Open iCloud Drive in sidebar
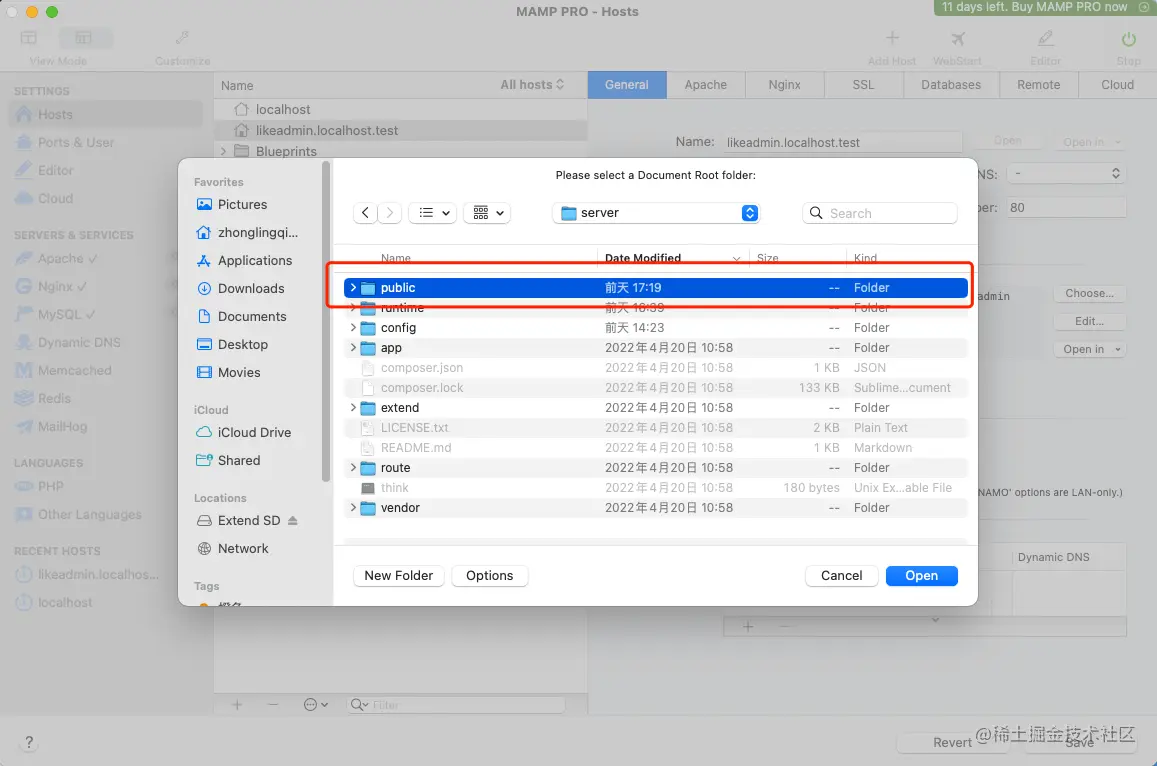 tap(244, 432)
